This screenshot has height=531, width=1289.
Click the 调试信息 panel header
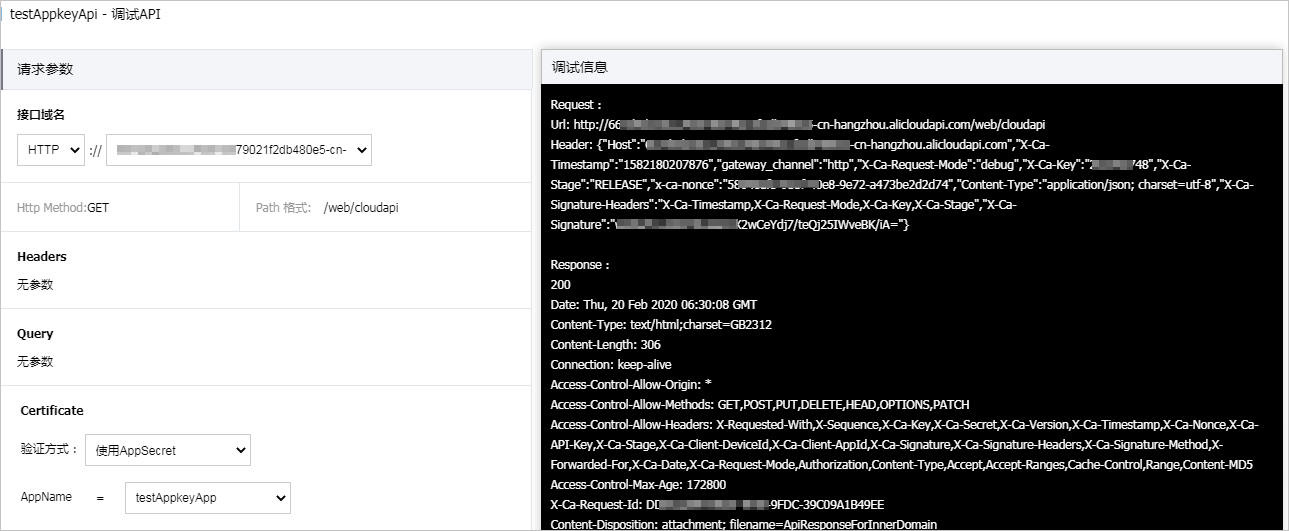[911, 68]
